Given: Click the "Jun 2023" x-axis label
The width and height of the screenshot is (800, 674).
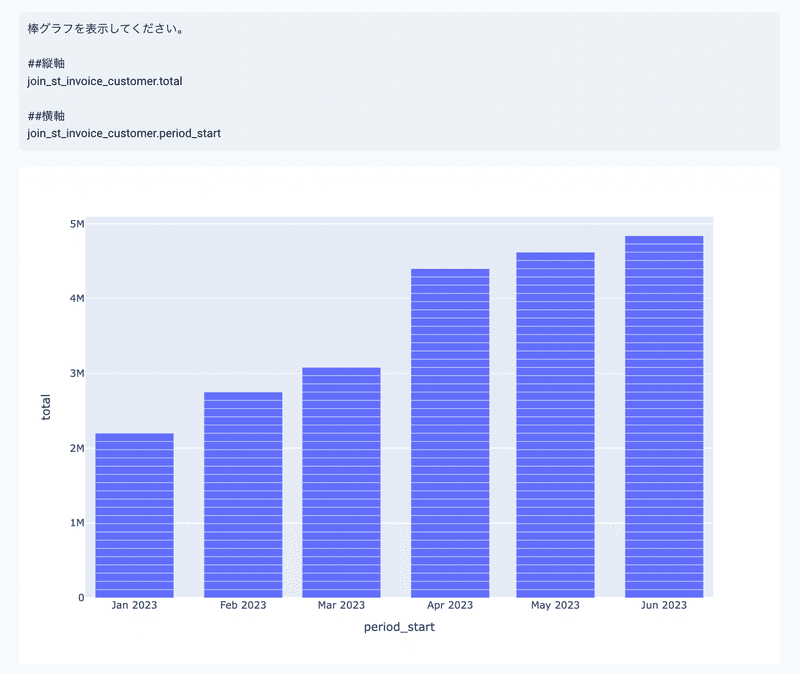Looking at the screenshot, I should pyautogui.click(x=664, y=605).
